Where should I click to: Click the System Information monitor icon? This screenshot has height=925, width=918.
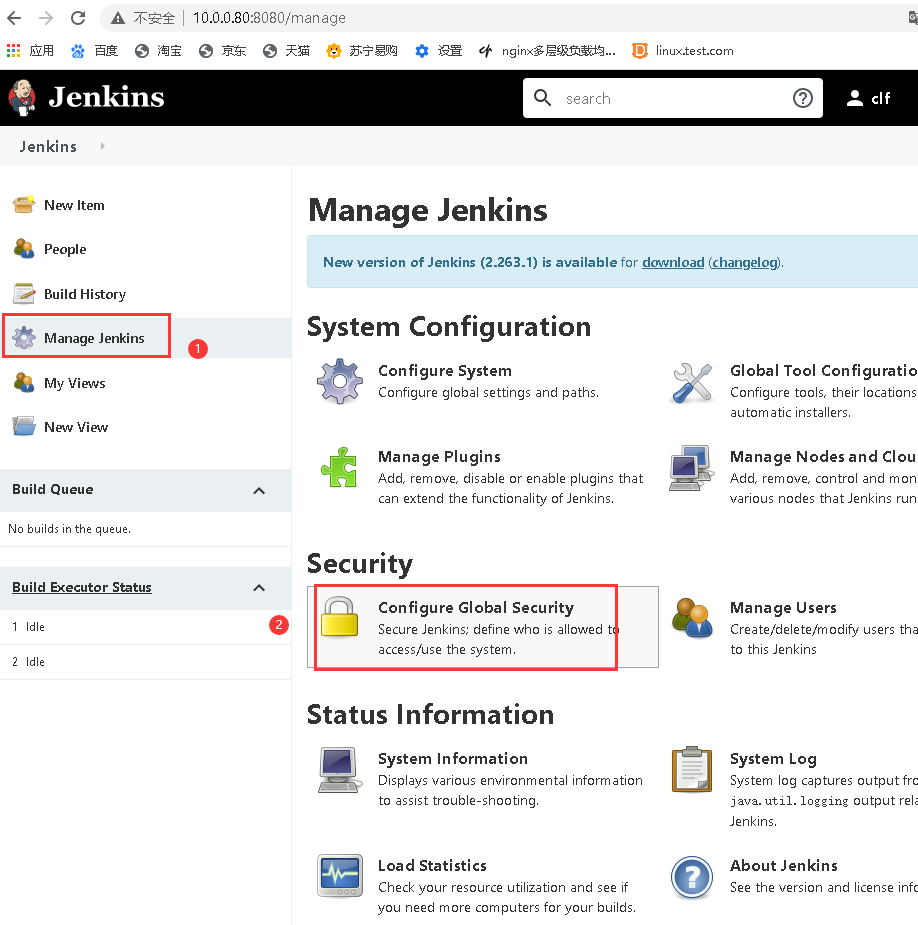pos(339,770)
